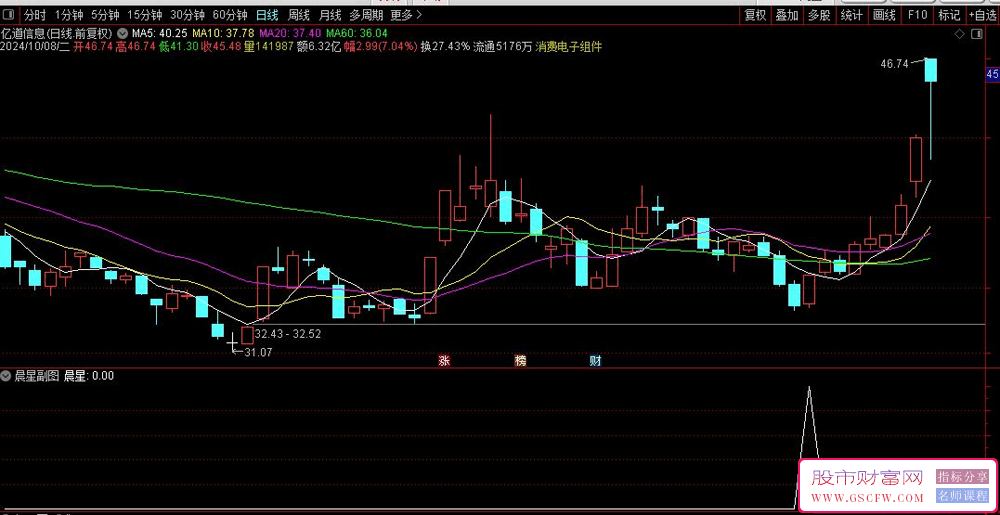Open the 统计 statistics tool
Screen dimensions: 1000x515
click(851, 15)
